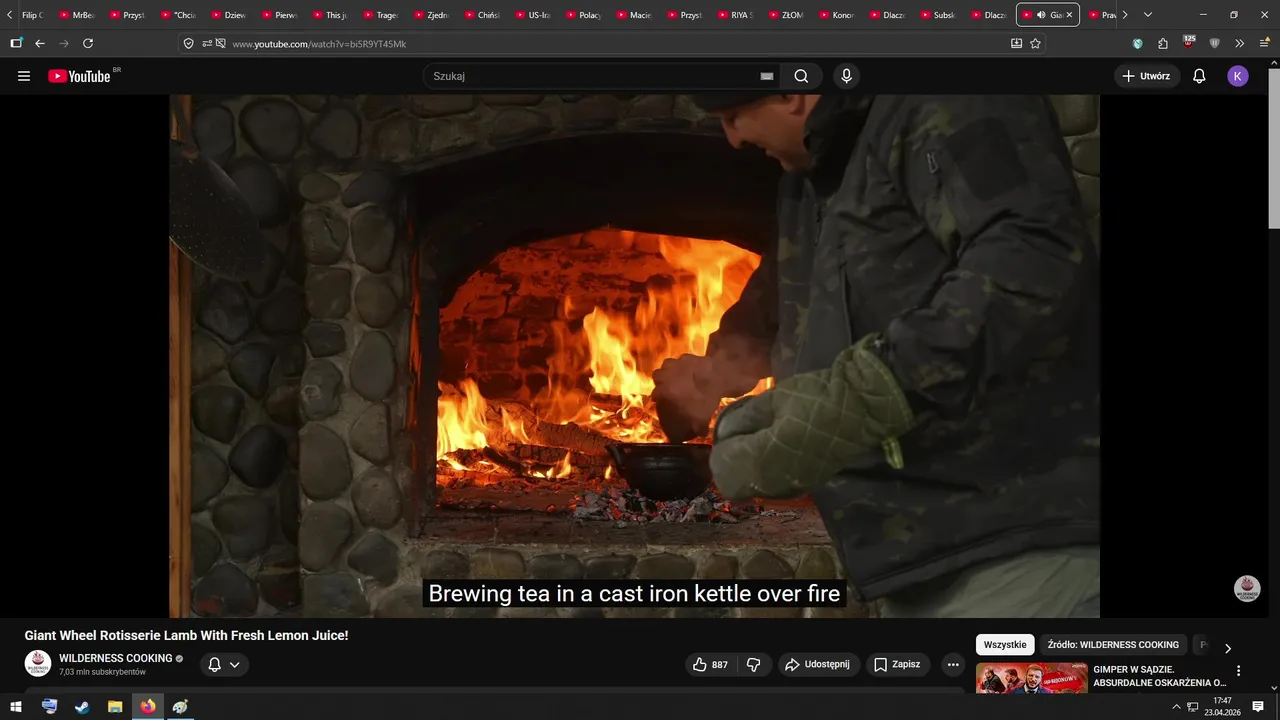Show hidden system tray icons
The image size is (1280, 720).
point(1177,706)
